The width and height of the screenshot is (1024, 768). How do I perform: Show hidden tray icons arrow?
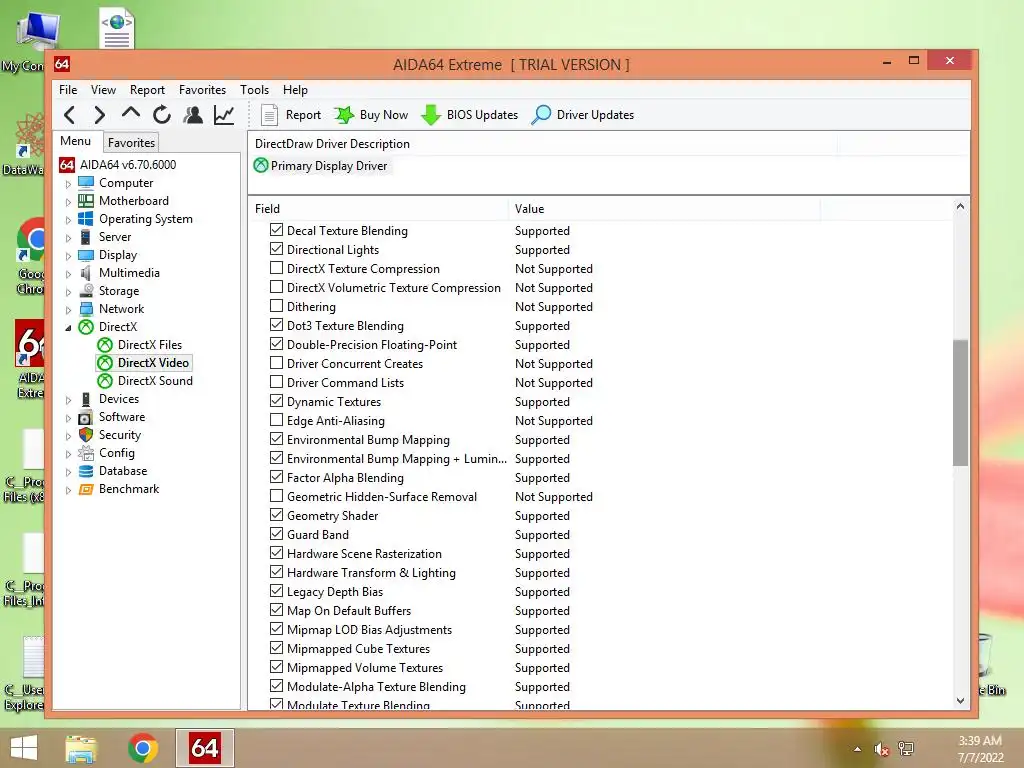point(857,749)
